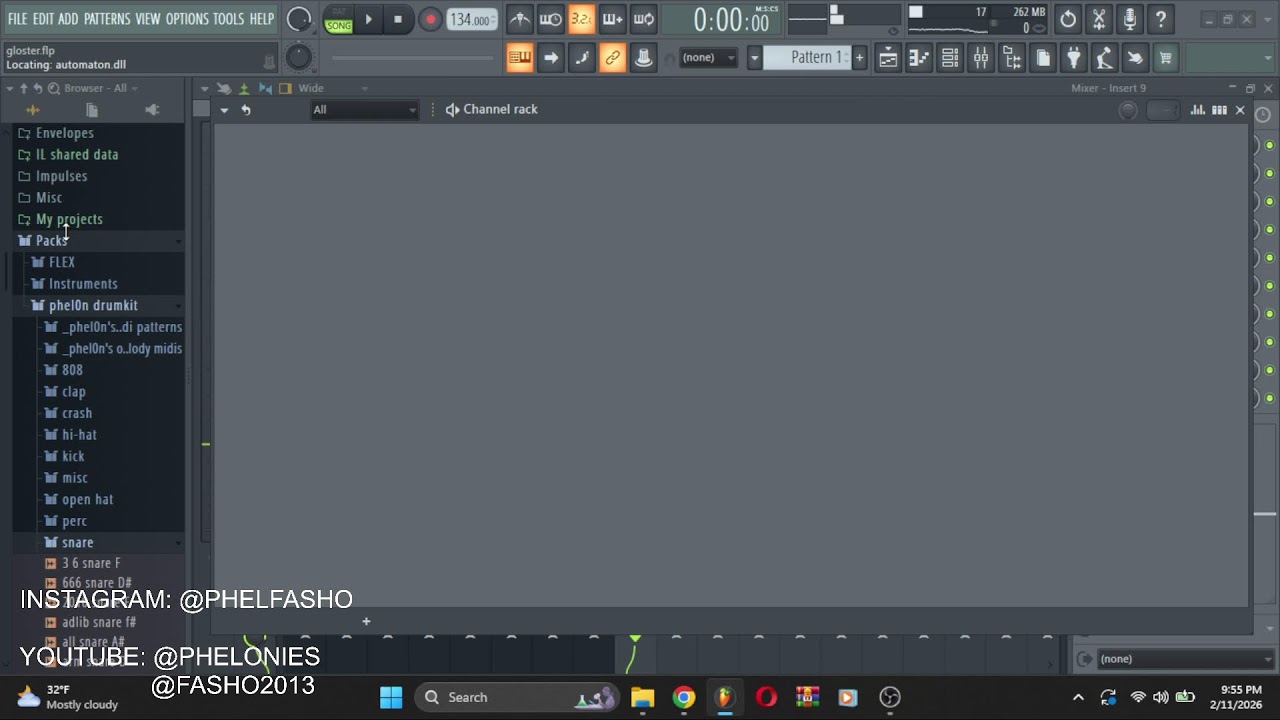Toggle Channel rack graph editor icon
Screen dimensions: 1280x720
coord(1197,110)
